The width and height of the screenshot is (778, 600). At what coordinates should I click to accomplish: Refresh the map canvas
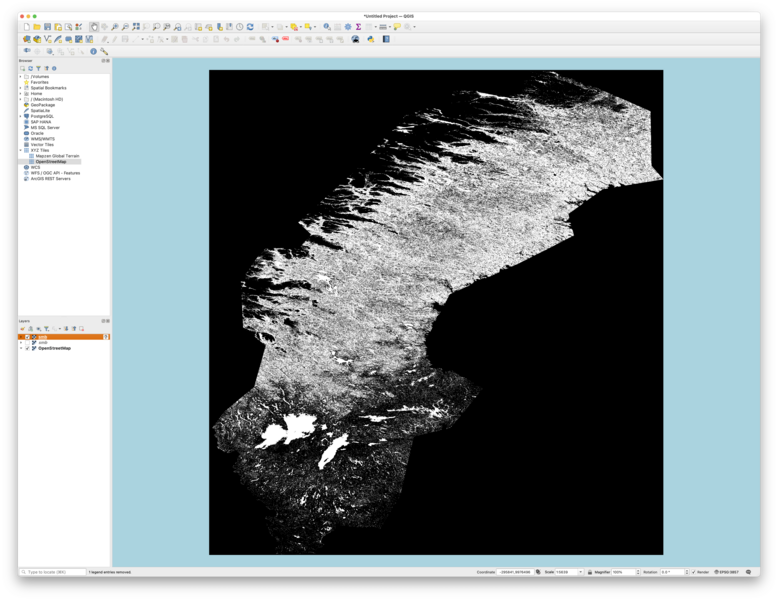pos(250,27)
